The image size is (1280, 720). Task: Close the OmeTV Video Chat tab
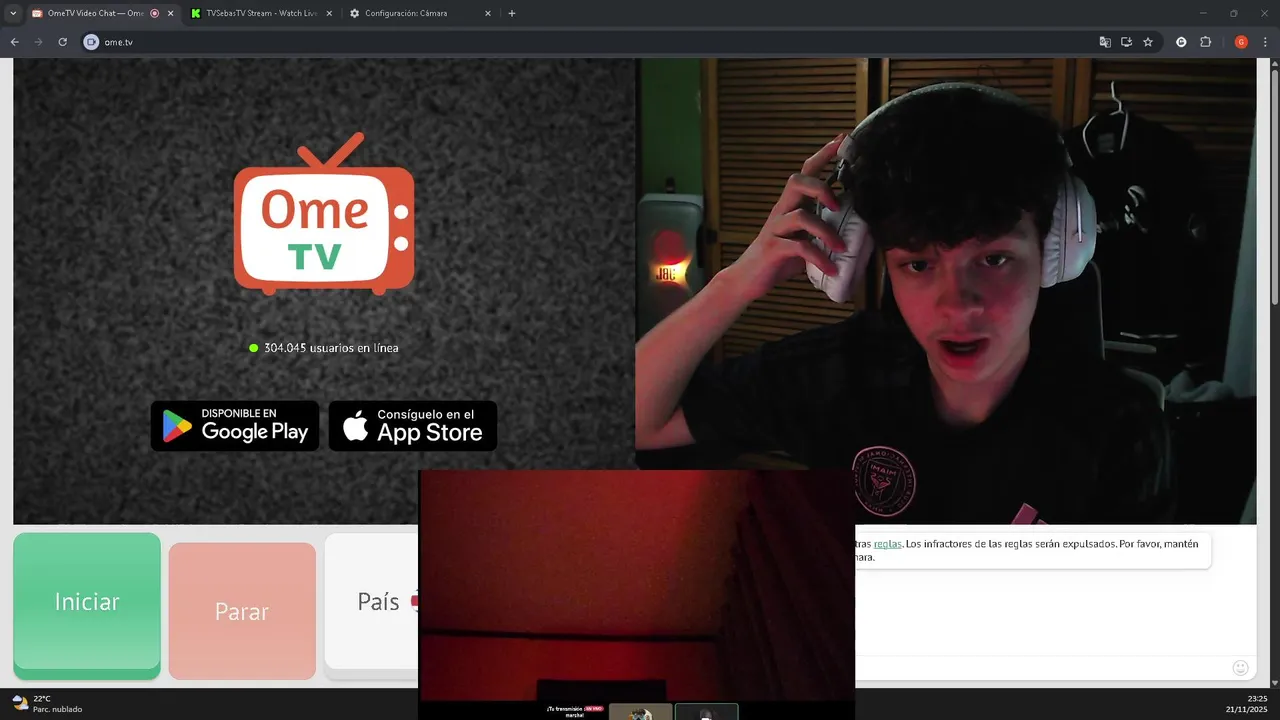170,13
